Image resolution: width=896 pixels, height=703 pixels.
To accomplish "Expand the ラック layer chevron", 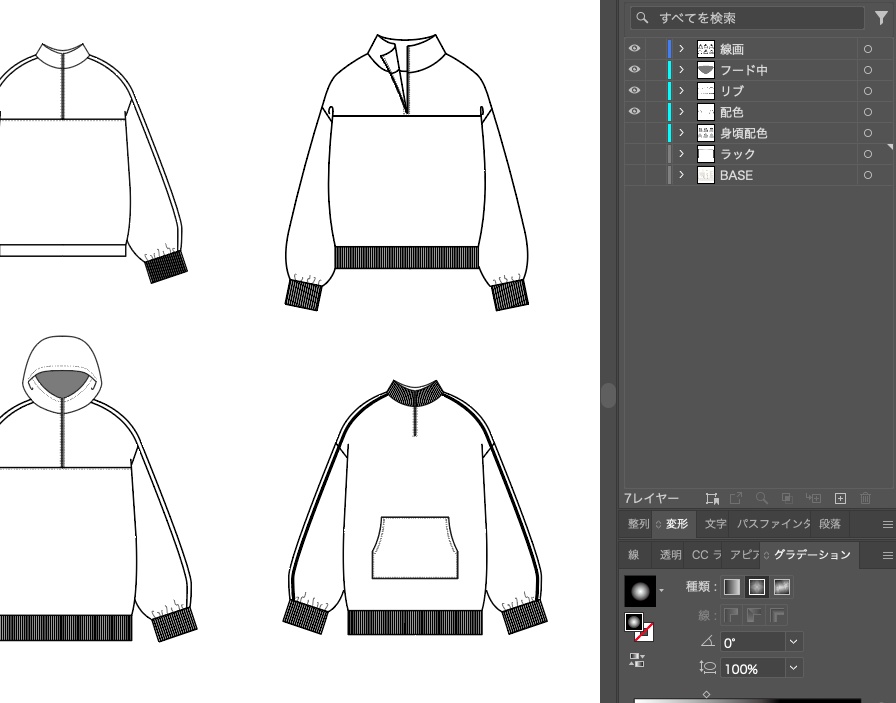I will 681,154.
